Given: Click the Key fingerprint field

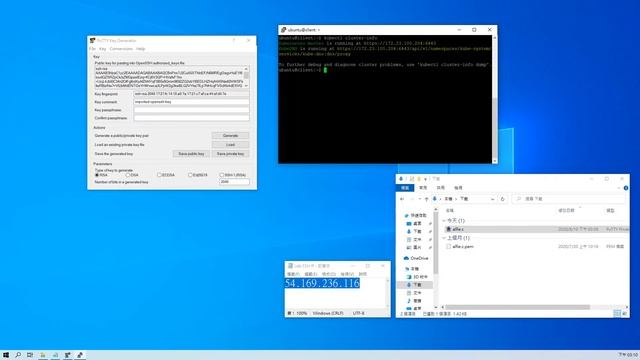Looking at the screenshot, I should (191, 94).
